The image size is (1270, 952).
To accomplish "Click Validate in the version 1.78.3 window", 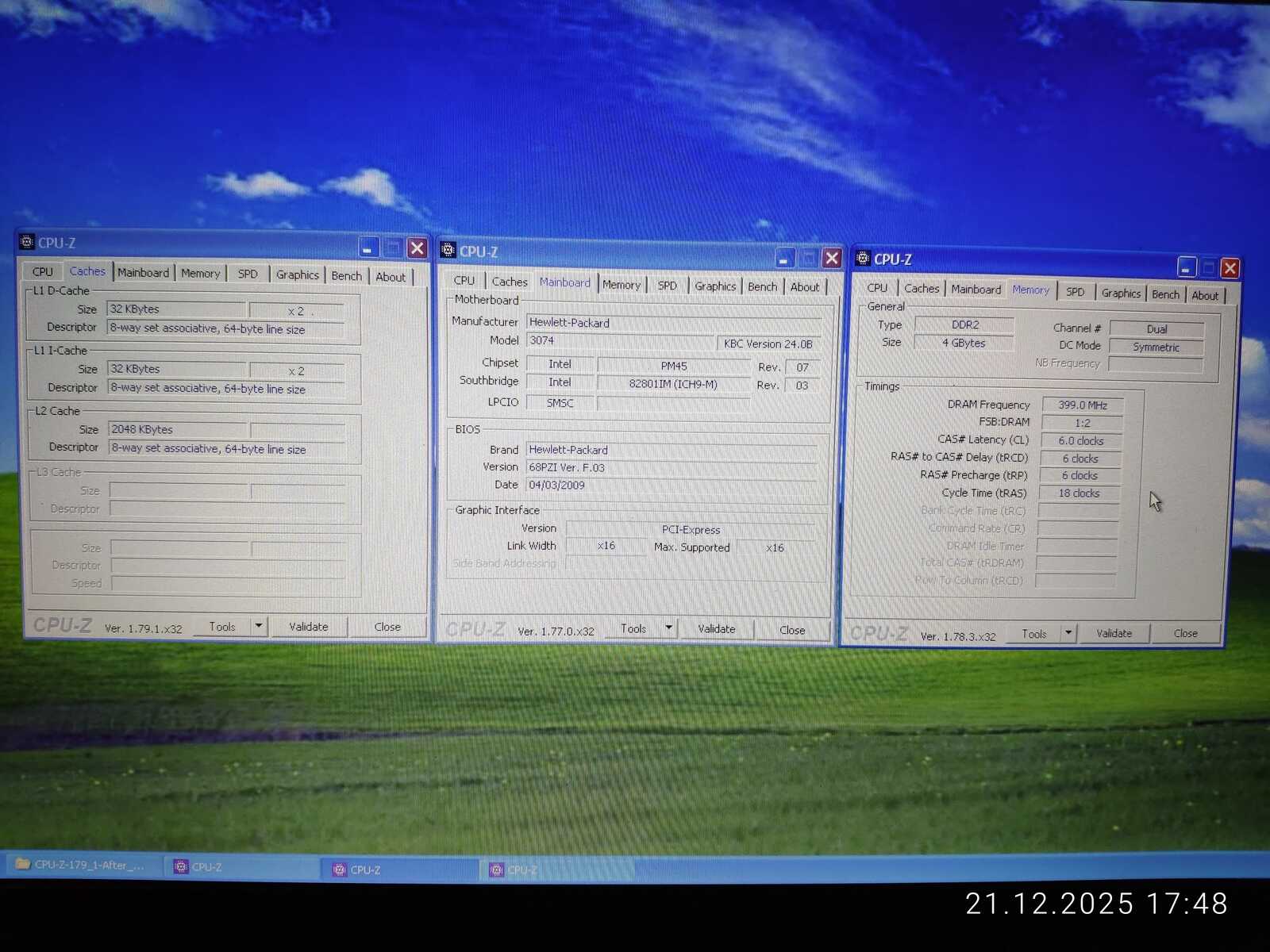I will (x=1114, y=633).
